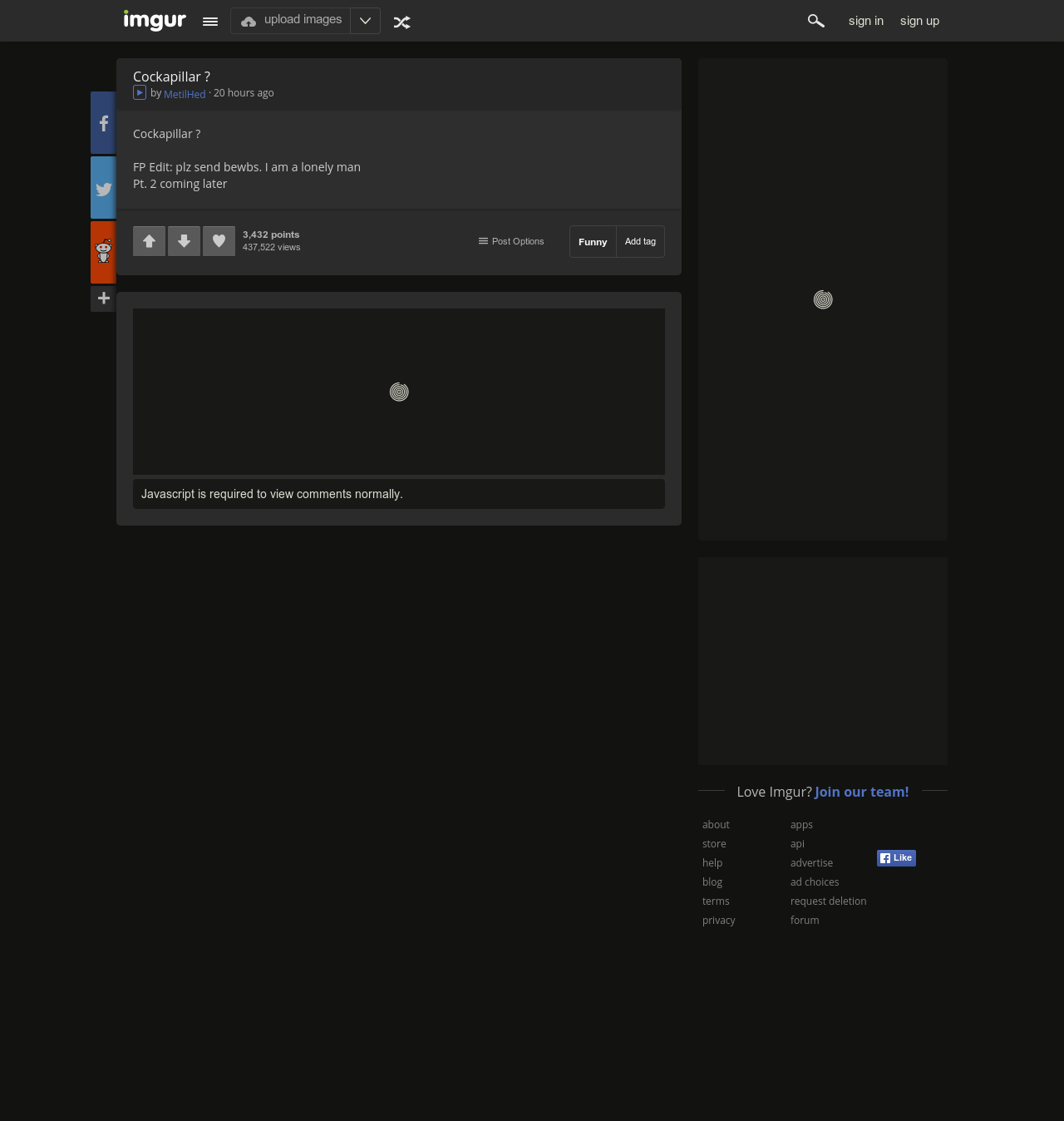Click the loading image area spinner
The width and height of the screenshot is (1064, 1121).
pyautogui.click(x=399, y=392)
